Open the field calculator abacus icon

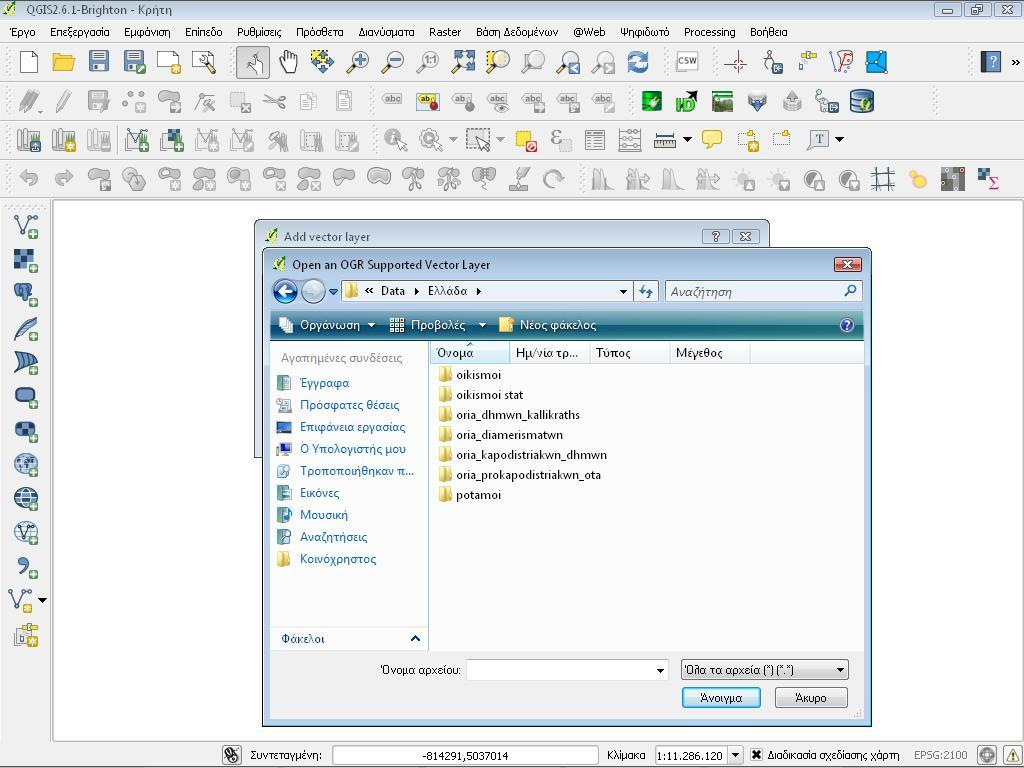coord(630,140)
